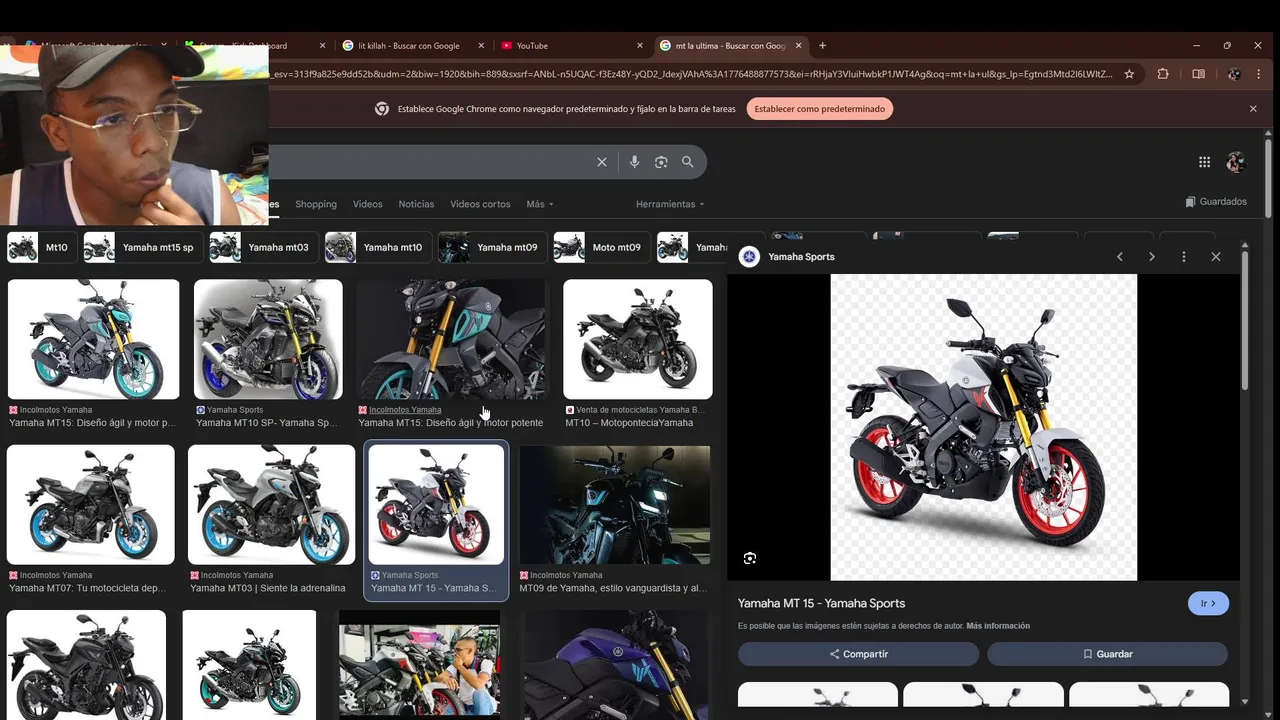Click Establecer como predeterminado button
Screen dimensions: 1280x720
point(820,109)
